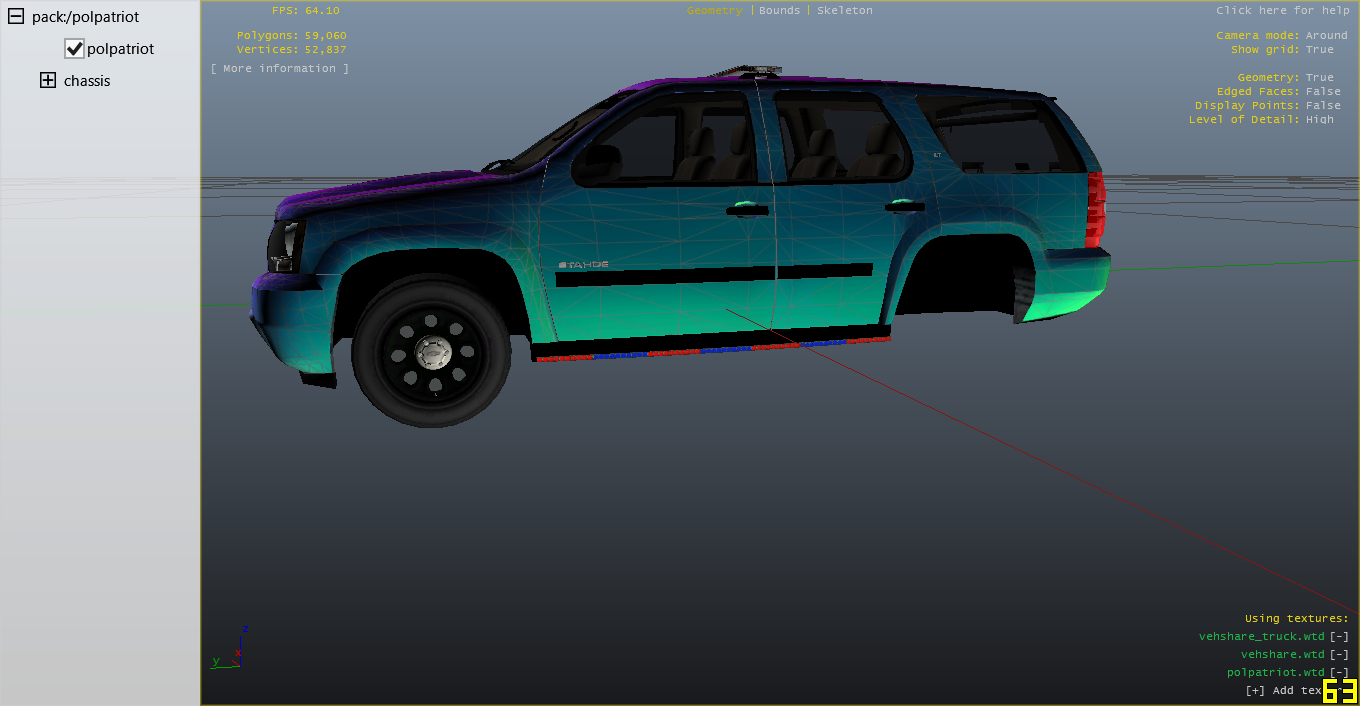Screen dimensions: 1360x706
Task: Select the chassis item label
Action: pyautogui.click(x=87, y=81)
